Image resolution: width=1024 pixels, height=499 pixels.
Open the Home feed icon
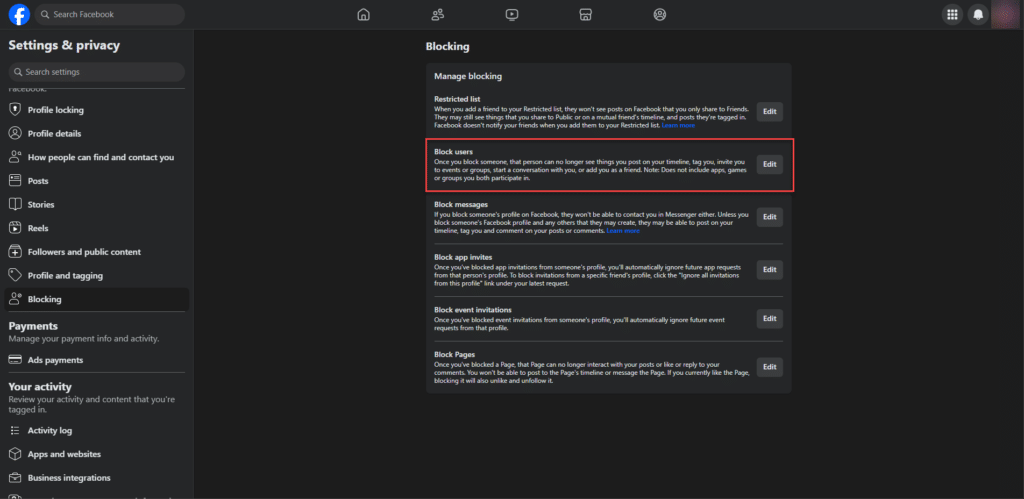[x=363, y=14]
